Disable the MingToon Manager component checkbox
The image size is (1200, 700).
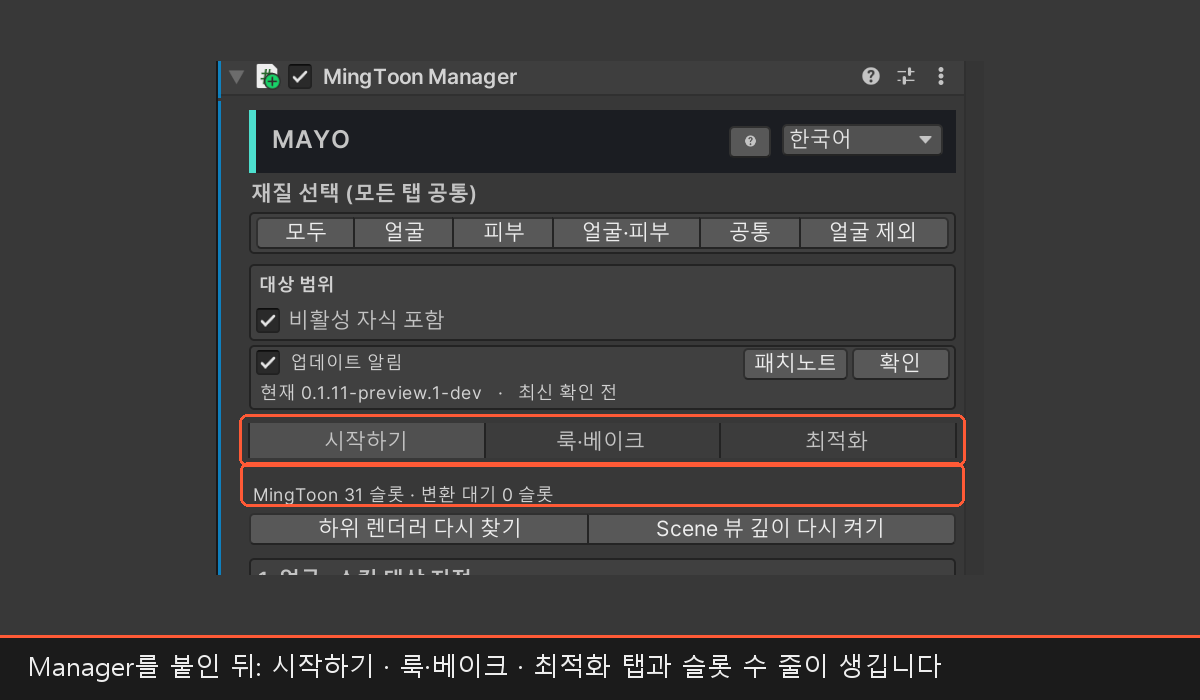pos(300,77)
